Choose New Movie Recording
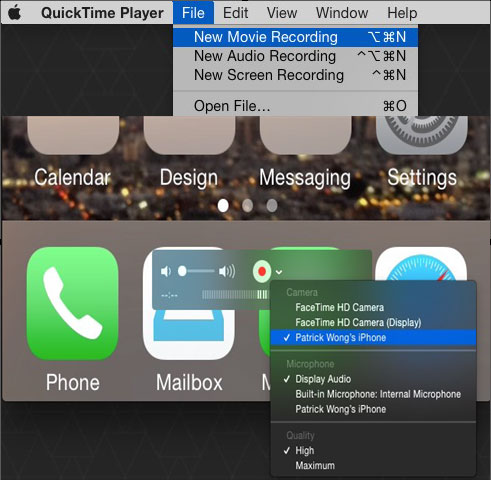491x480 pixels. [x=295, y=37]
